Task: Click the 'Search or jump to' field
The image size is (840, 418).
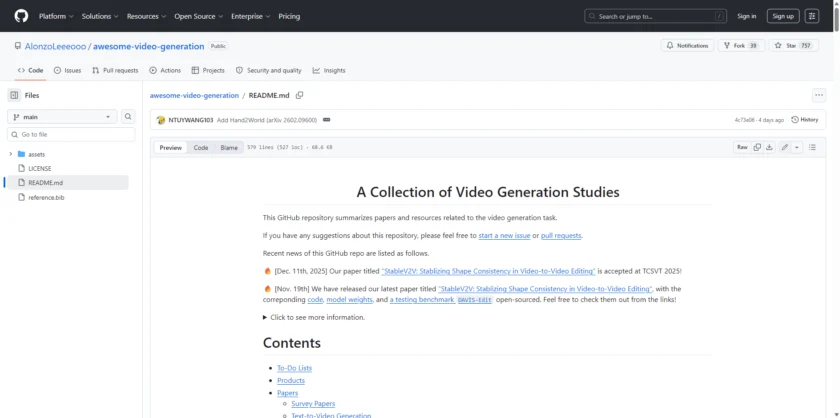Action: (656, 16)
